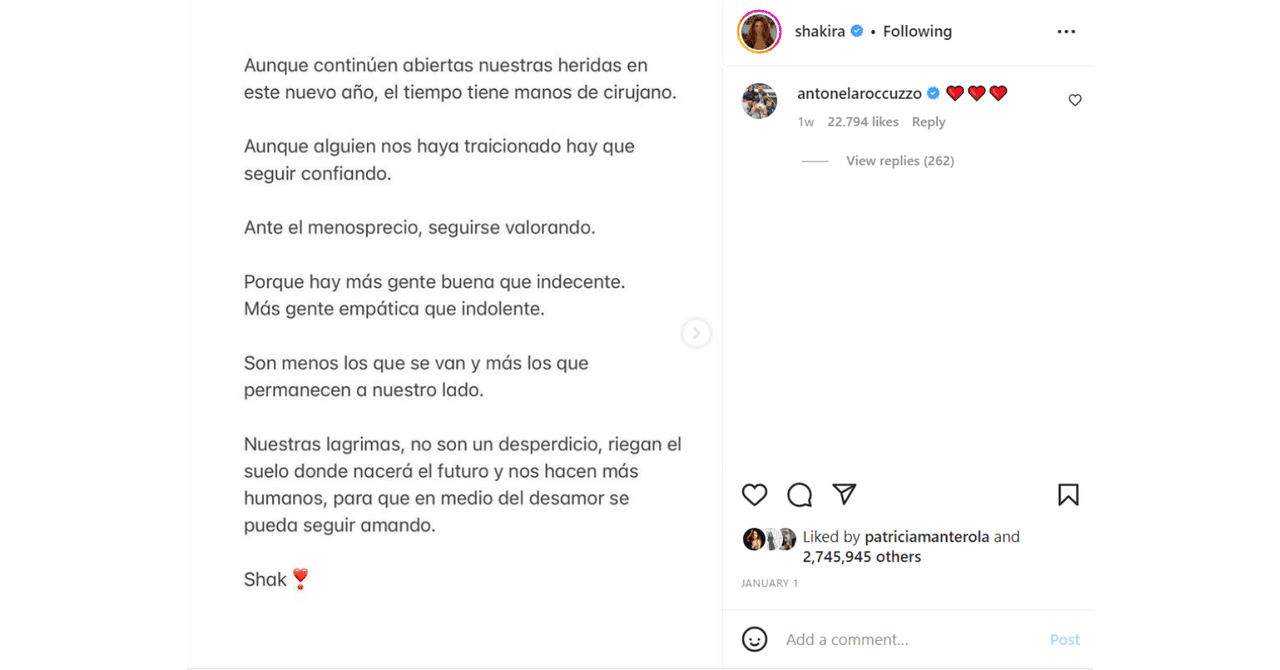Open comments via the speech bubble icon
1280x670 pixels.
(799, 494)
